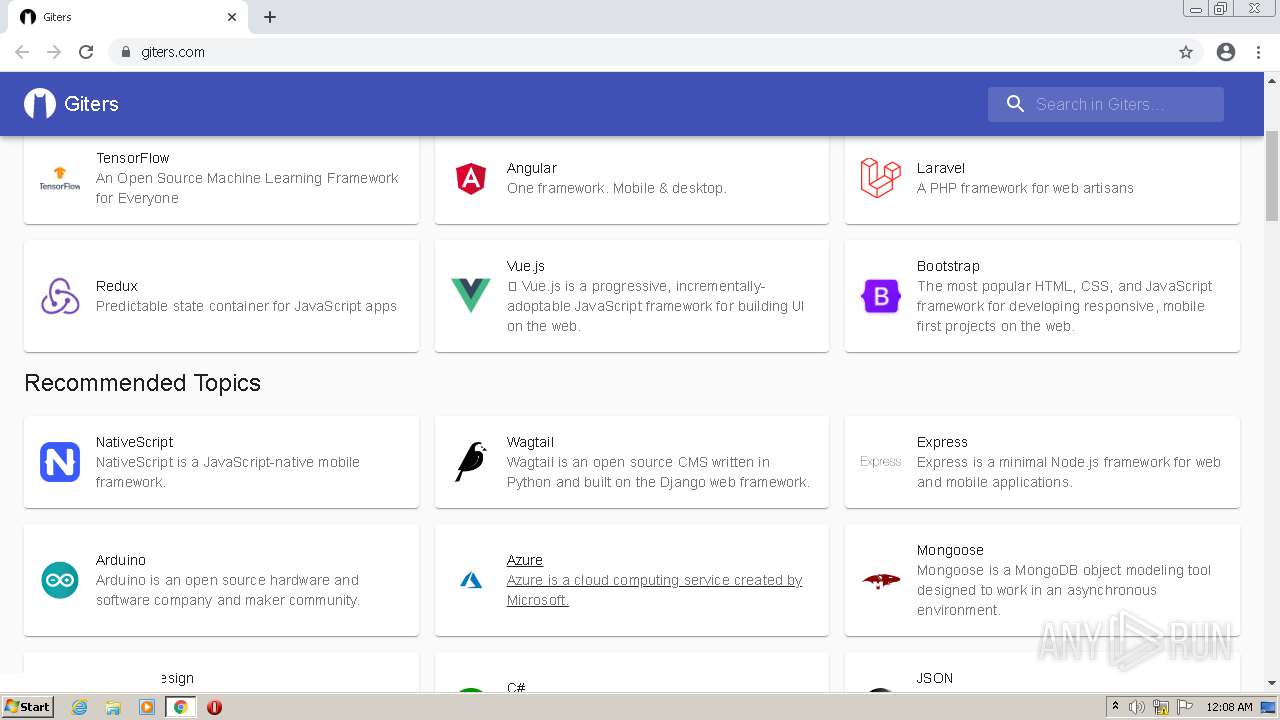The width and height of the screenshot is (1280, 720).
Task: Click the search magnifier icon
Action: point(1015,104)
